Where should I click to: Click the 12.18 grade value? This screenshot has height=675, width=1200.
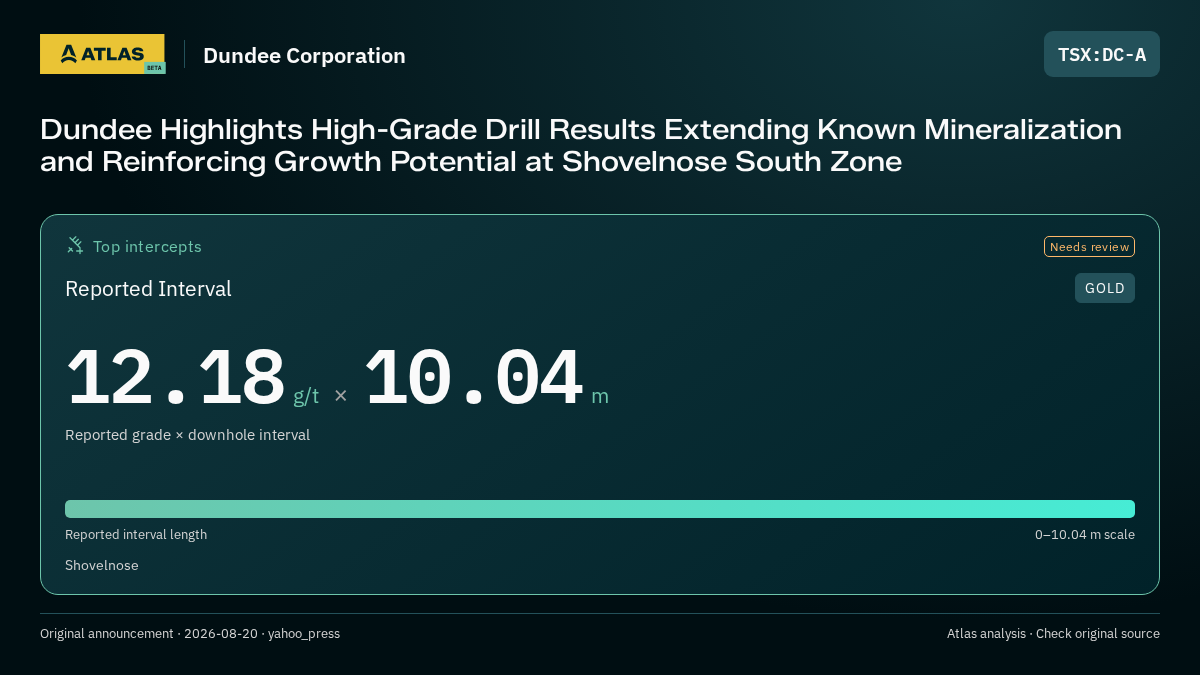click(x=176, y=378)
